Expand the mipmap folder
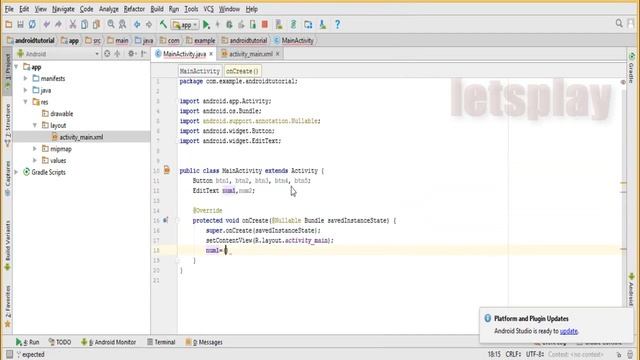Image resolution: width=640 pixels, height=360 pixels. tap(35, 149)
